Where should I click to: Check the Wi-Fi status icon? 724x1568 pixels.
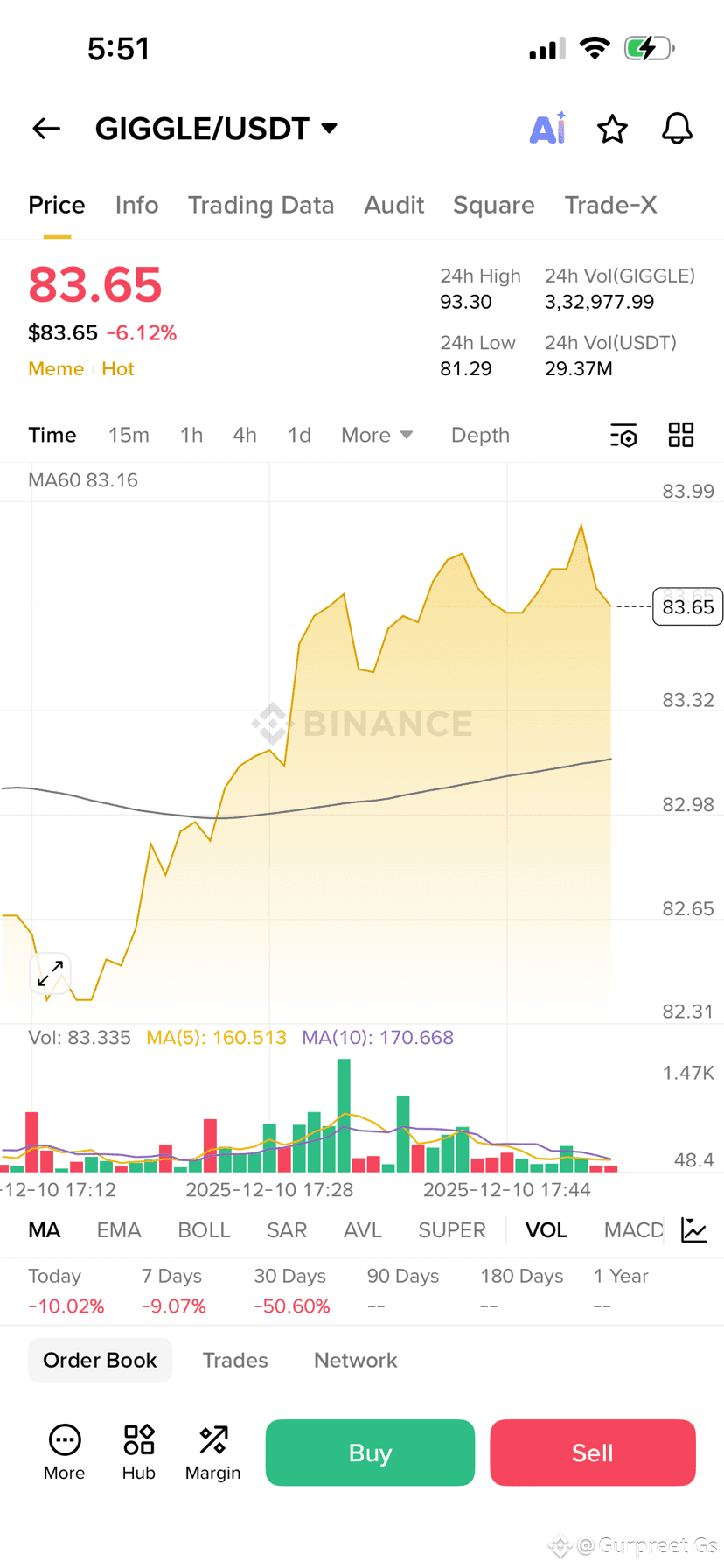[595, 48]
